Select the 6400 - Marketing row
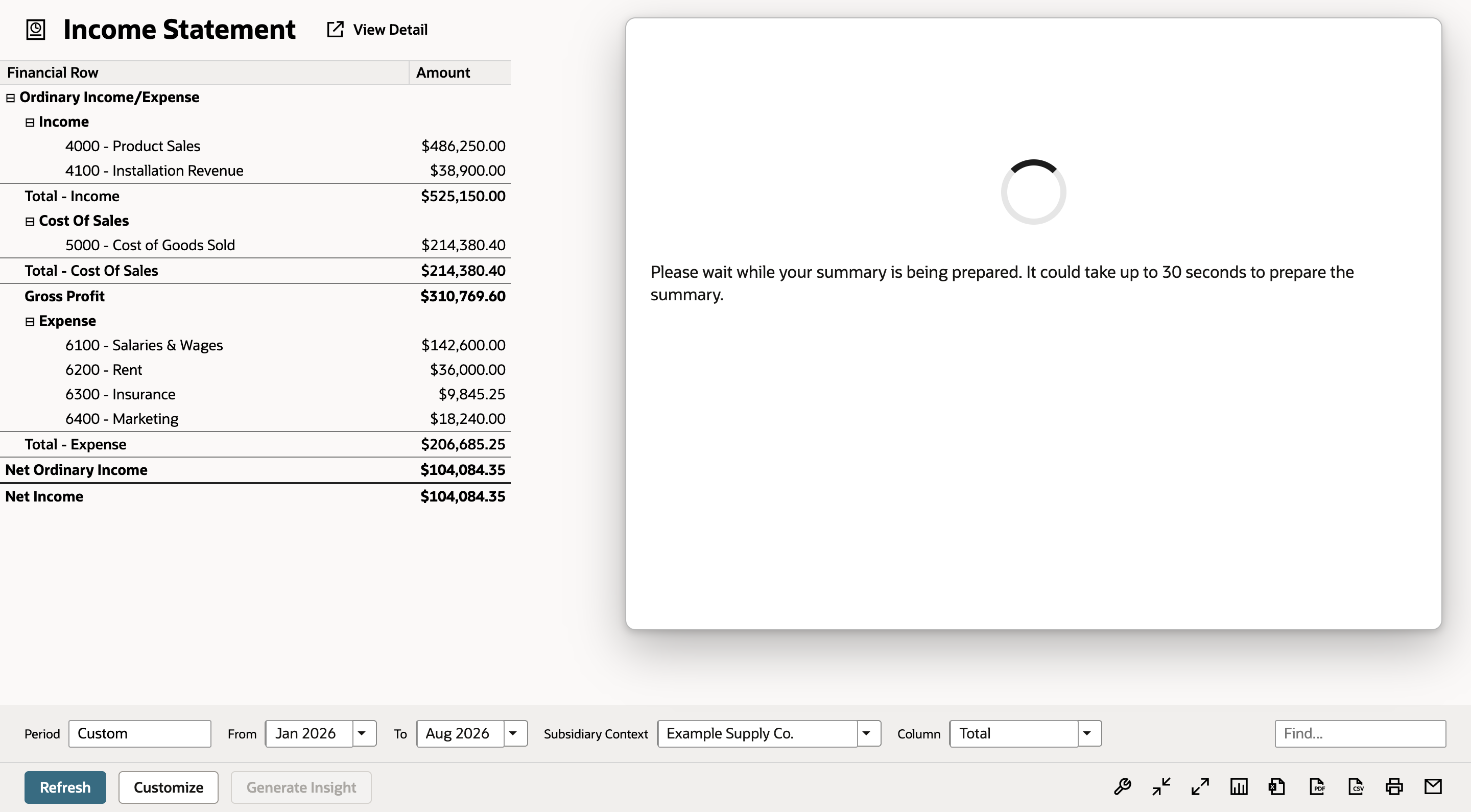Viewport: 1471px width, 812px height. point(255,419)
